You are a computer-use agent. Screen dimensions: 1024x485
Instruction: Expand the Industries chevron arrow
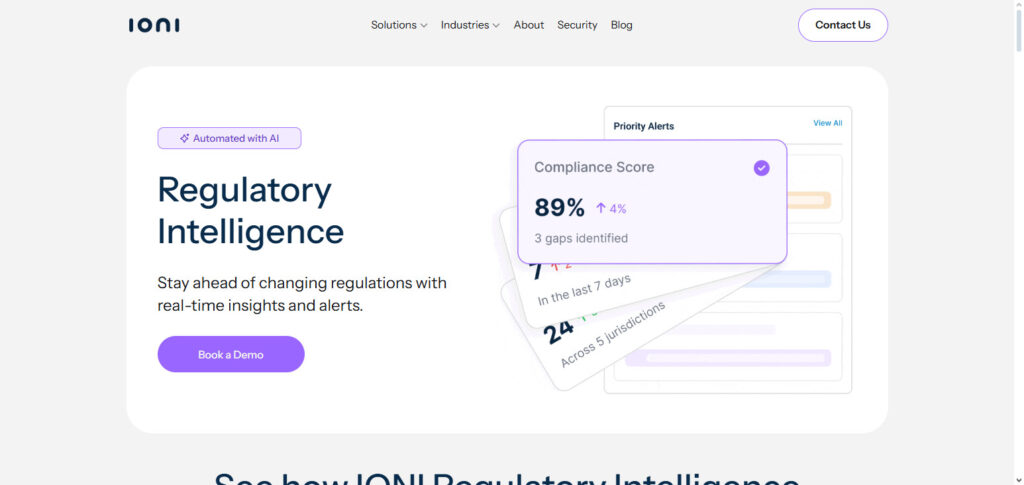(x=496, y=25)
